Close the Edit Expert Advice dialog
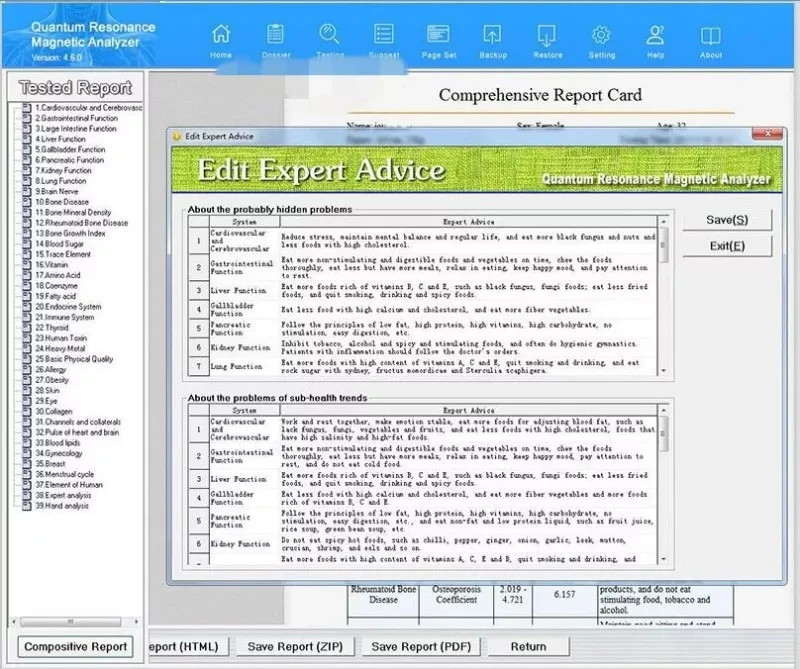This screenshot has height=669, width=800. coord(767,134)
